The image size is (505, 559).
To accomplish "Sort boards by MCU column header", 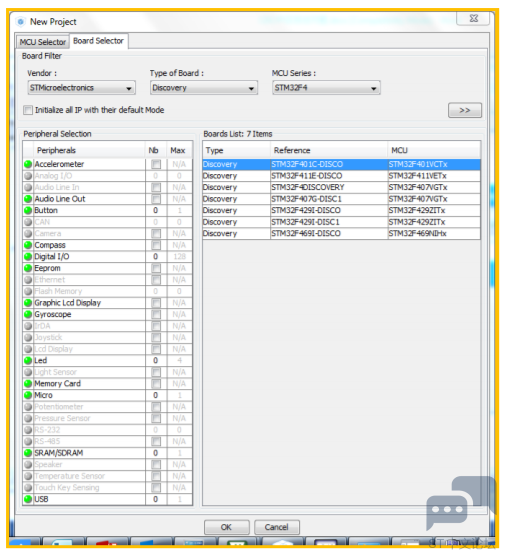I will tap(434, 150).
